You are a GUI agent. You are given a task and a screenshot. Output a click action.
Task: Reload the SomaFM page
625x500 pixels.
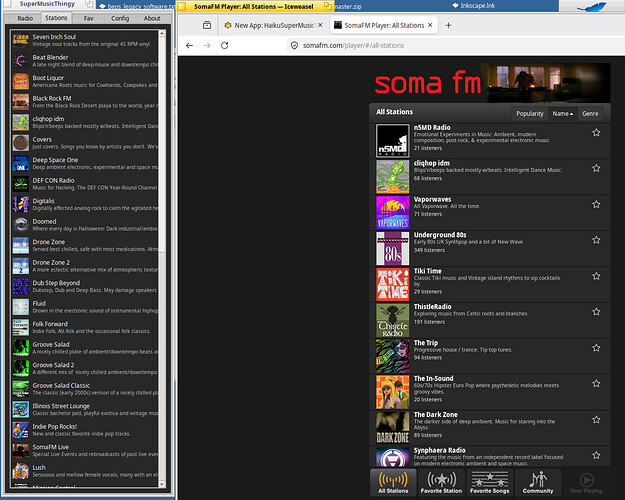point(224,45)
